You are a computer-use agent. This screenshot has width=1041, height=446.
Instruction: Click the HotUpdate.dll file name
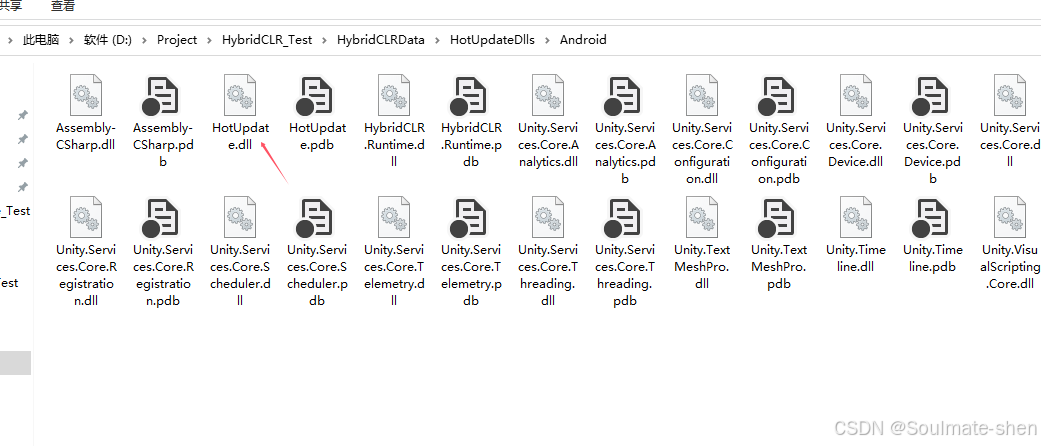coord(240,136)
